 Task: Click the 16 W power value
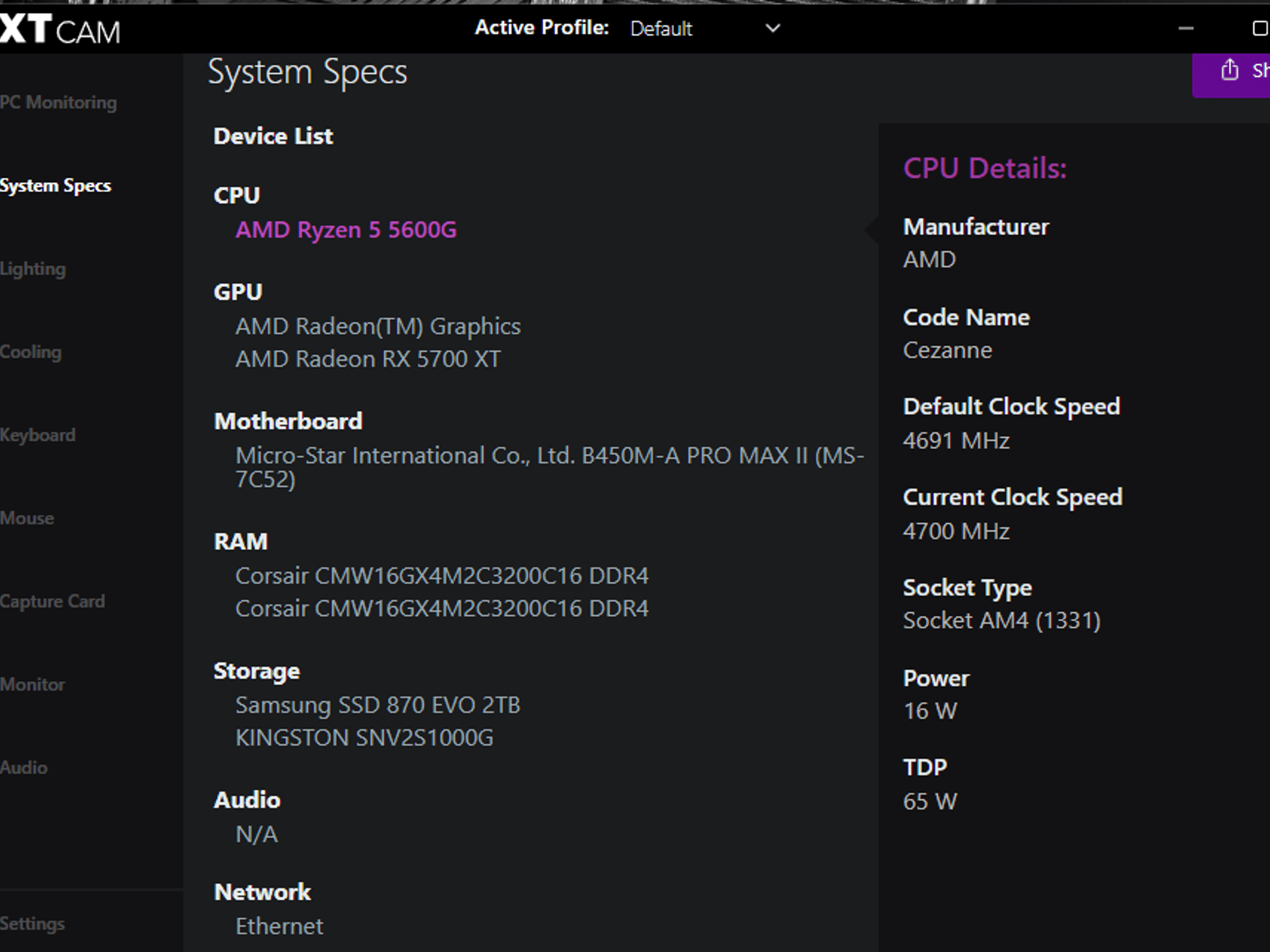click(930, 711)
